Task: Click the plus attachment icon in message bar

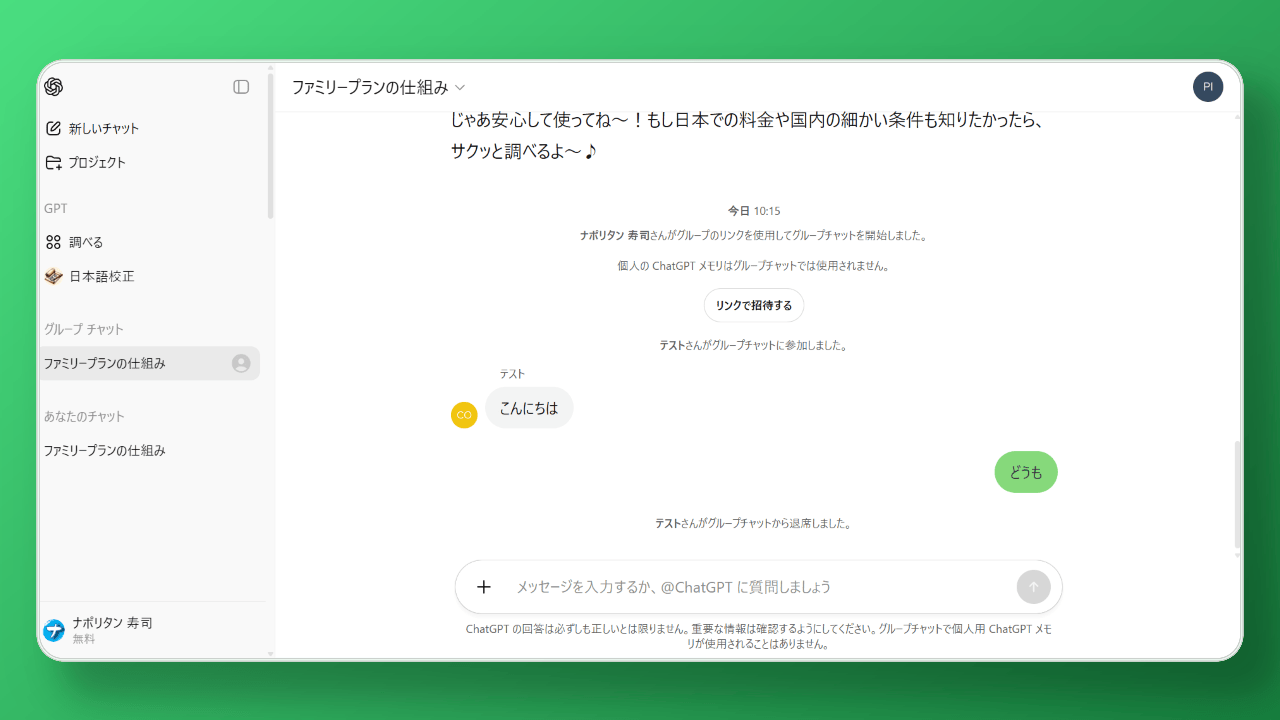Action: tap(484, 587)
